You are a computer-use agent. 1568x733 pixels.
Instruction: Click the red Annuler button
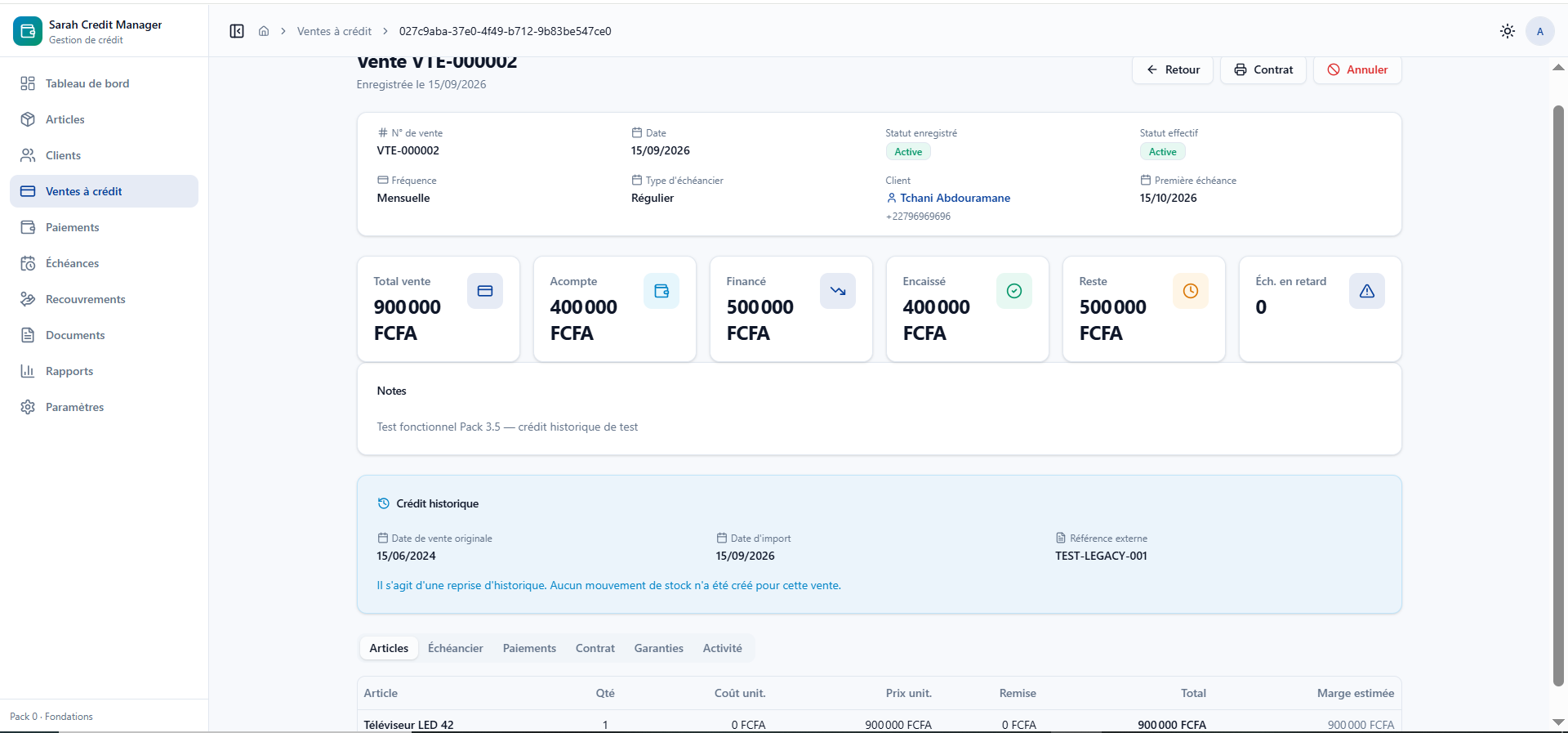pyautogui.click(x=1357, y=69)
